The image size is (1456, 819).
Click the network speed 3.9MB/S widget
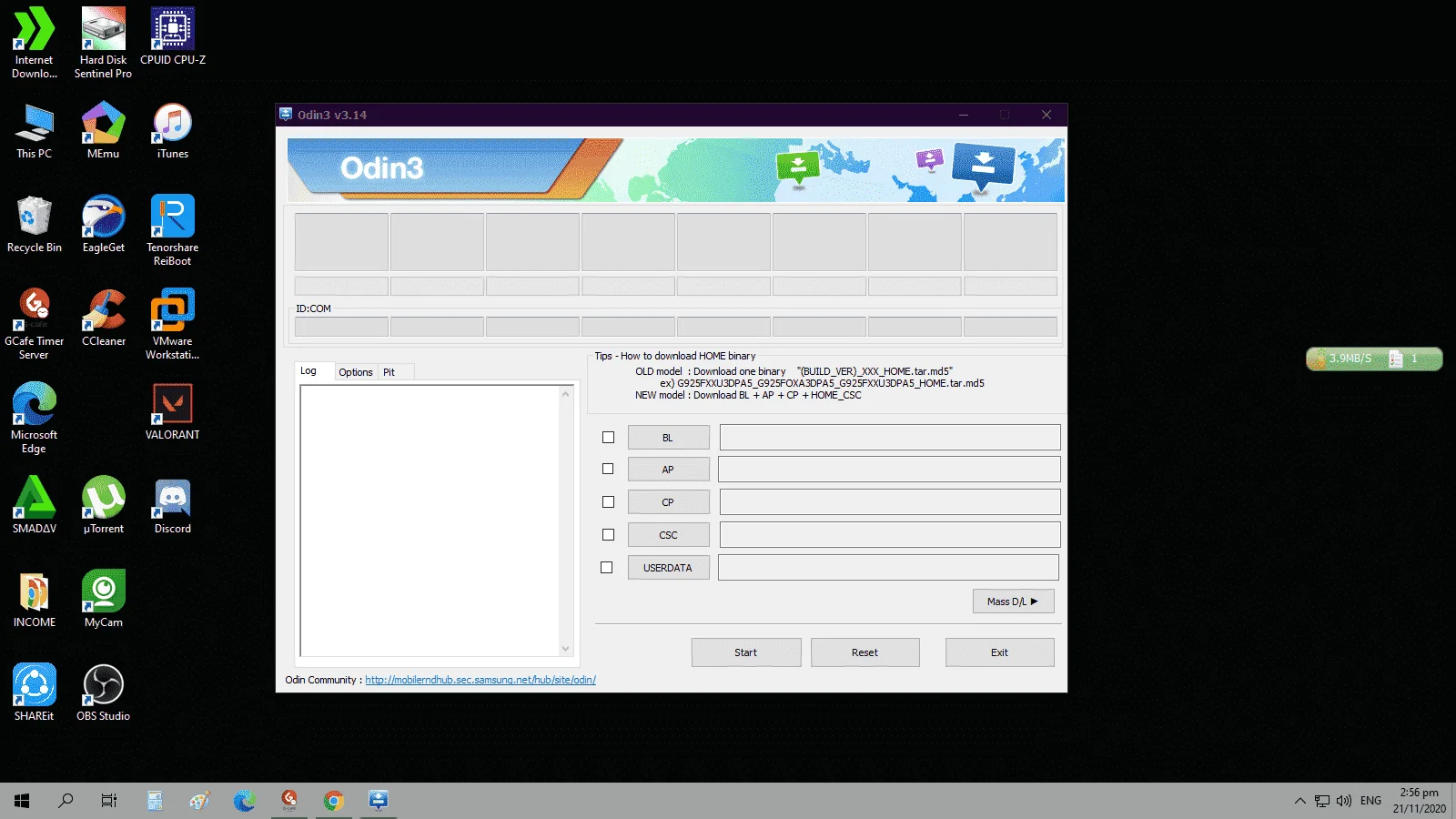[1374, 359]
